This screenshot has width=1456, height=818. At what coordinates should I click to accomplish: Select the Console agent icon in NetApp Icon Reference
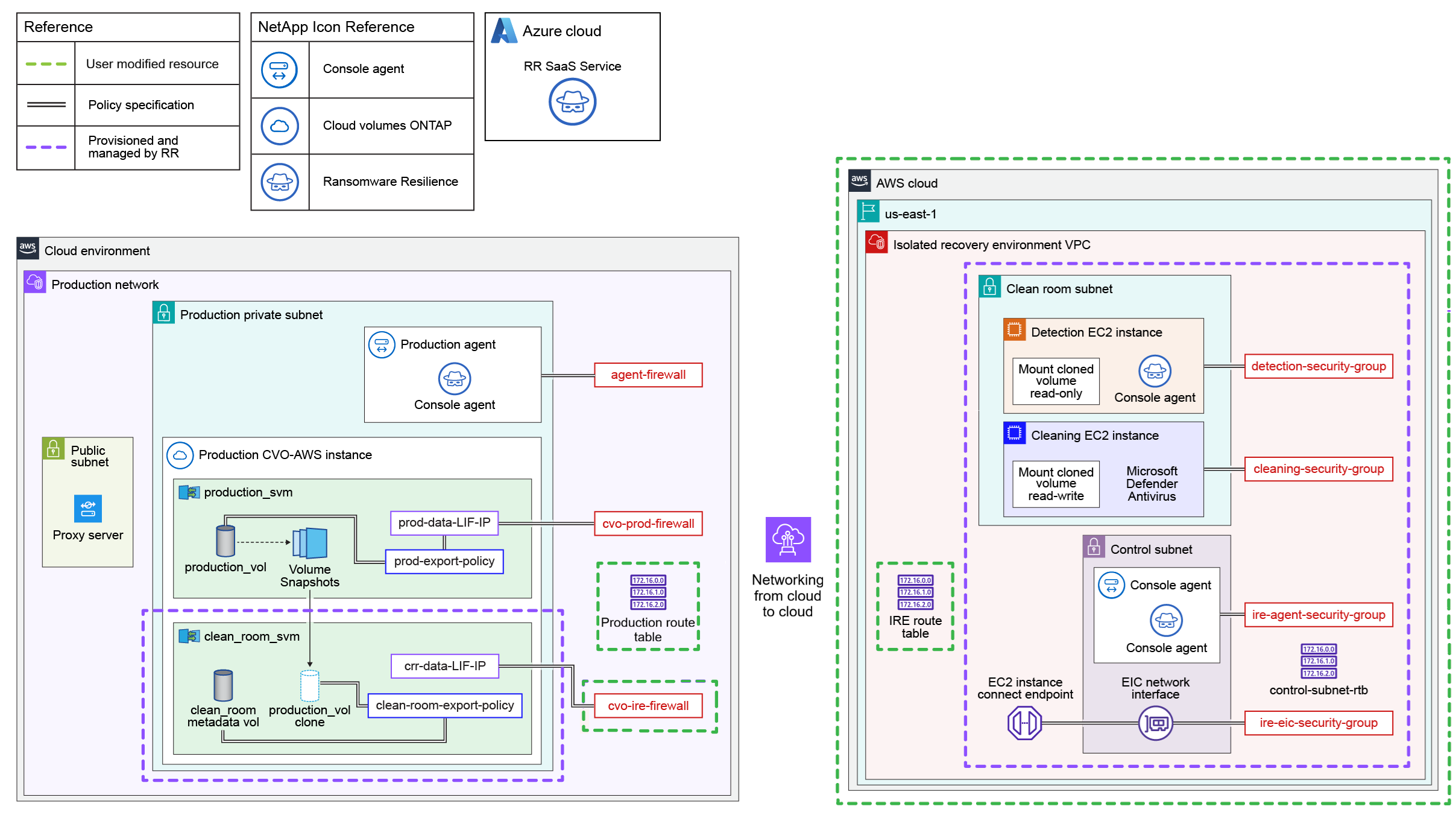click(x=279, y=69)
